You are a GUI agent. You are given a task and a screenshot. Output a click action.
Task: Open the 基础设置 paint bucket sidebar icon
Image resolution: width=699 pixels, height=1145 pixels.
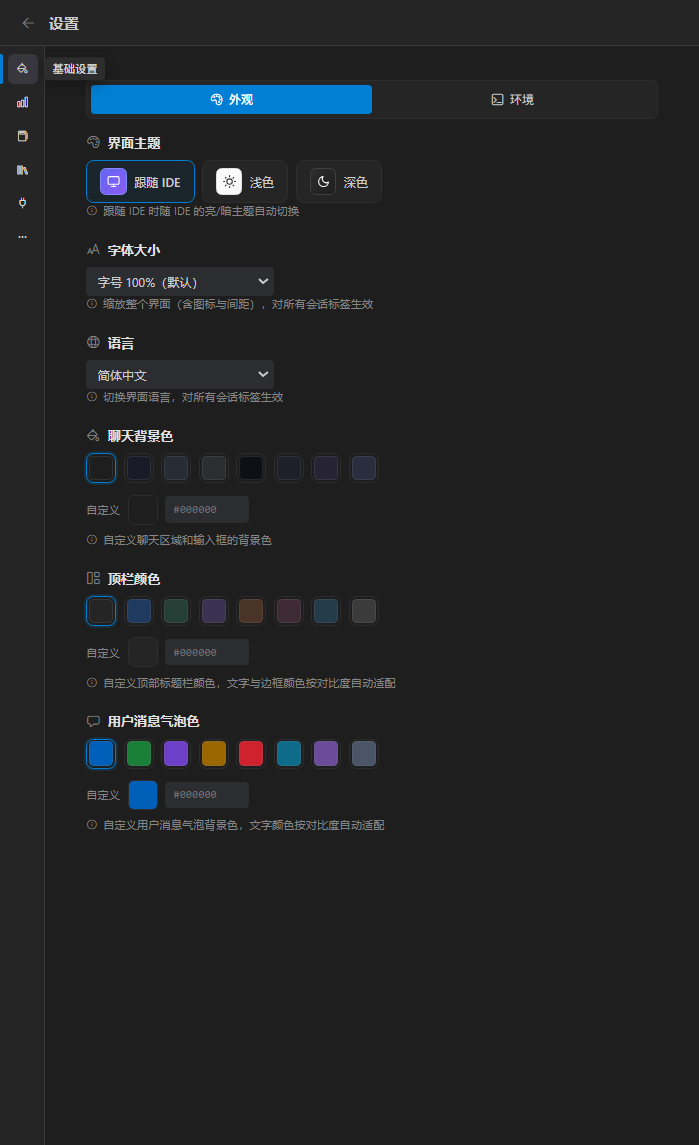(23, 69)
